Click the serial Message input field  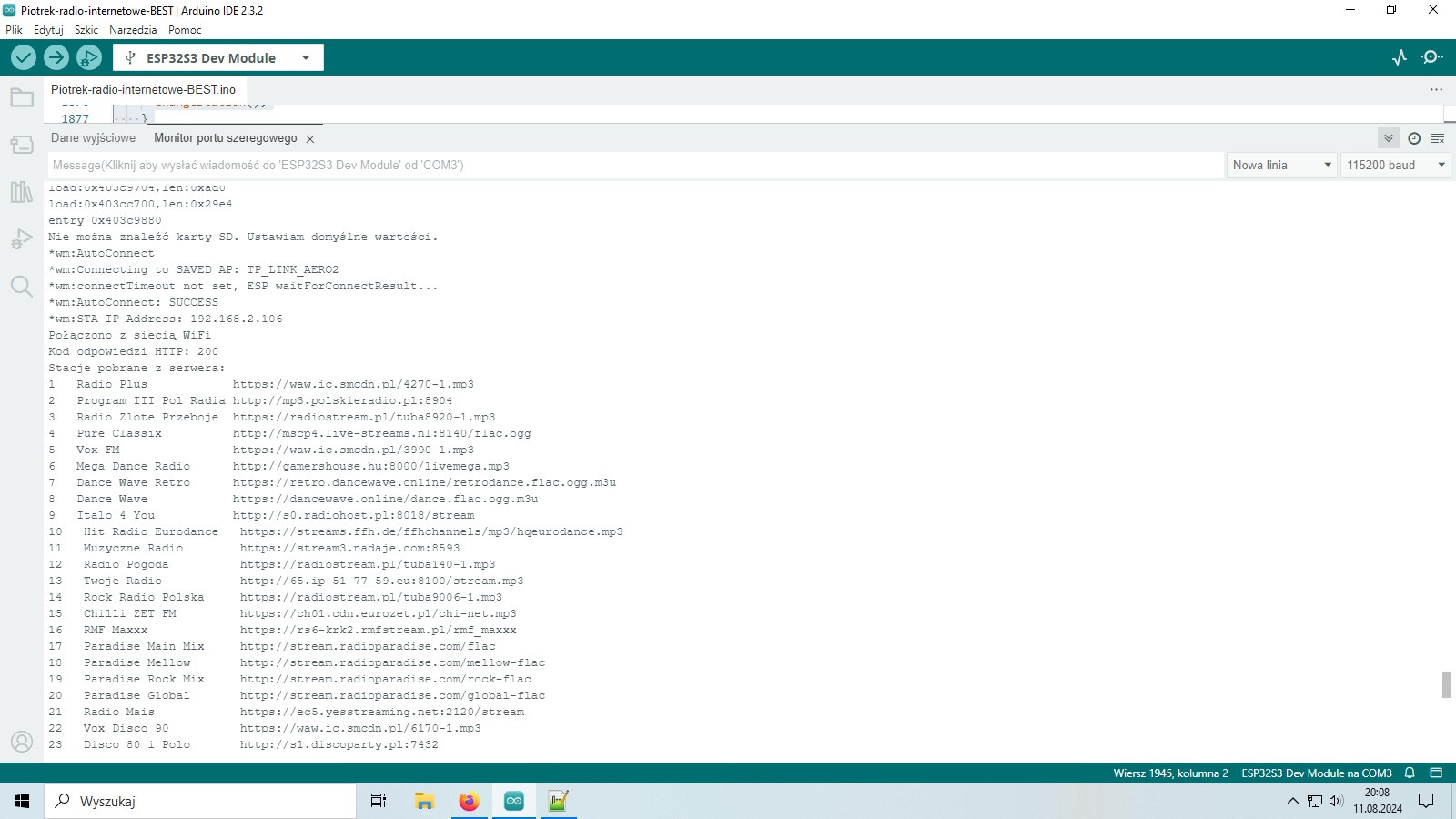pos(635,165)
